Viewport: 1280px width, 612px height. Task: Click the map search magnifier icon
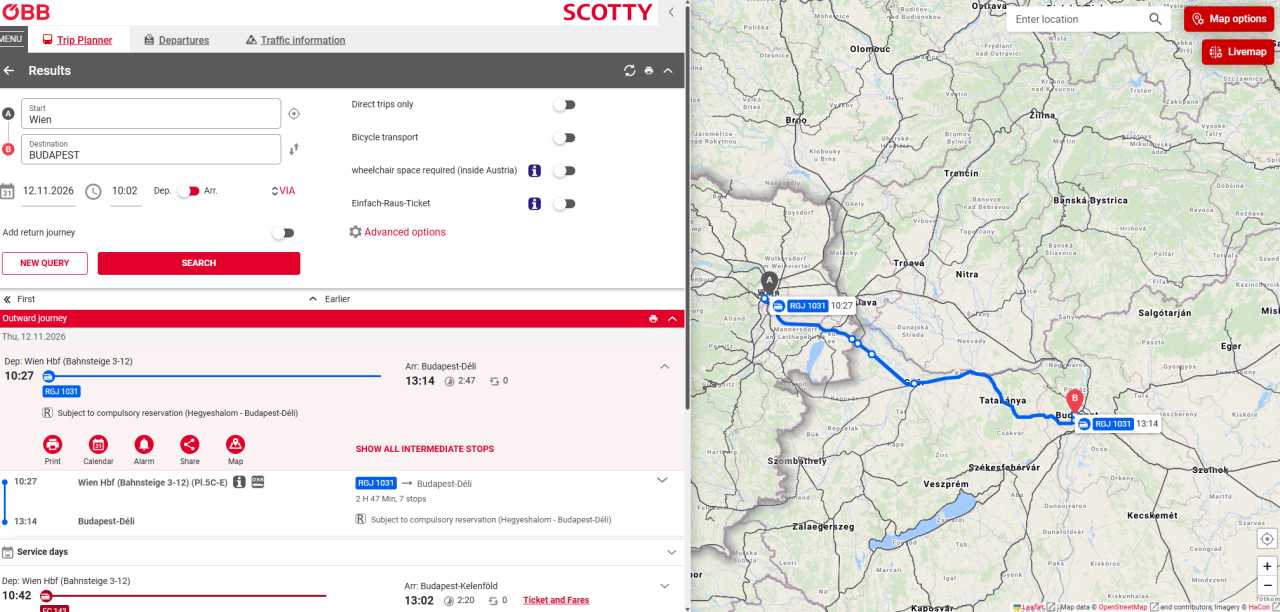[1155, 19]
